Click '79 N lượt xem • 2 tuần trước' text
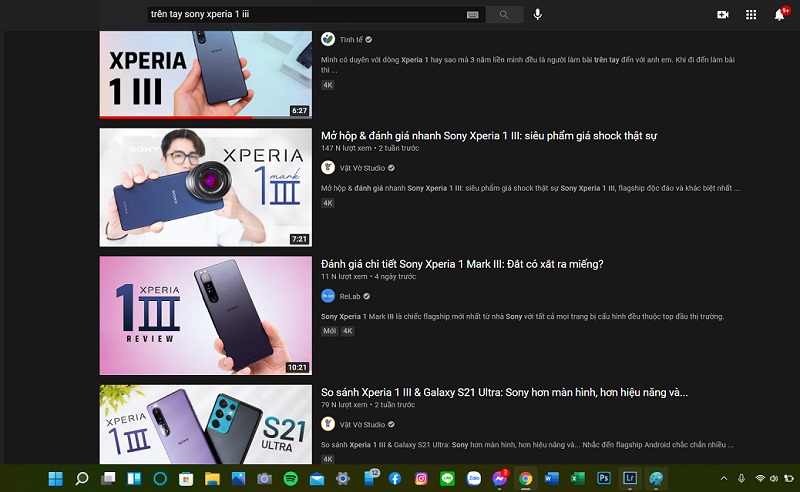 coord(368,405)
